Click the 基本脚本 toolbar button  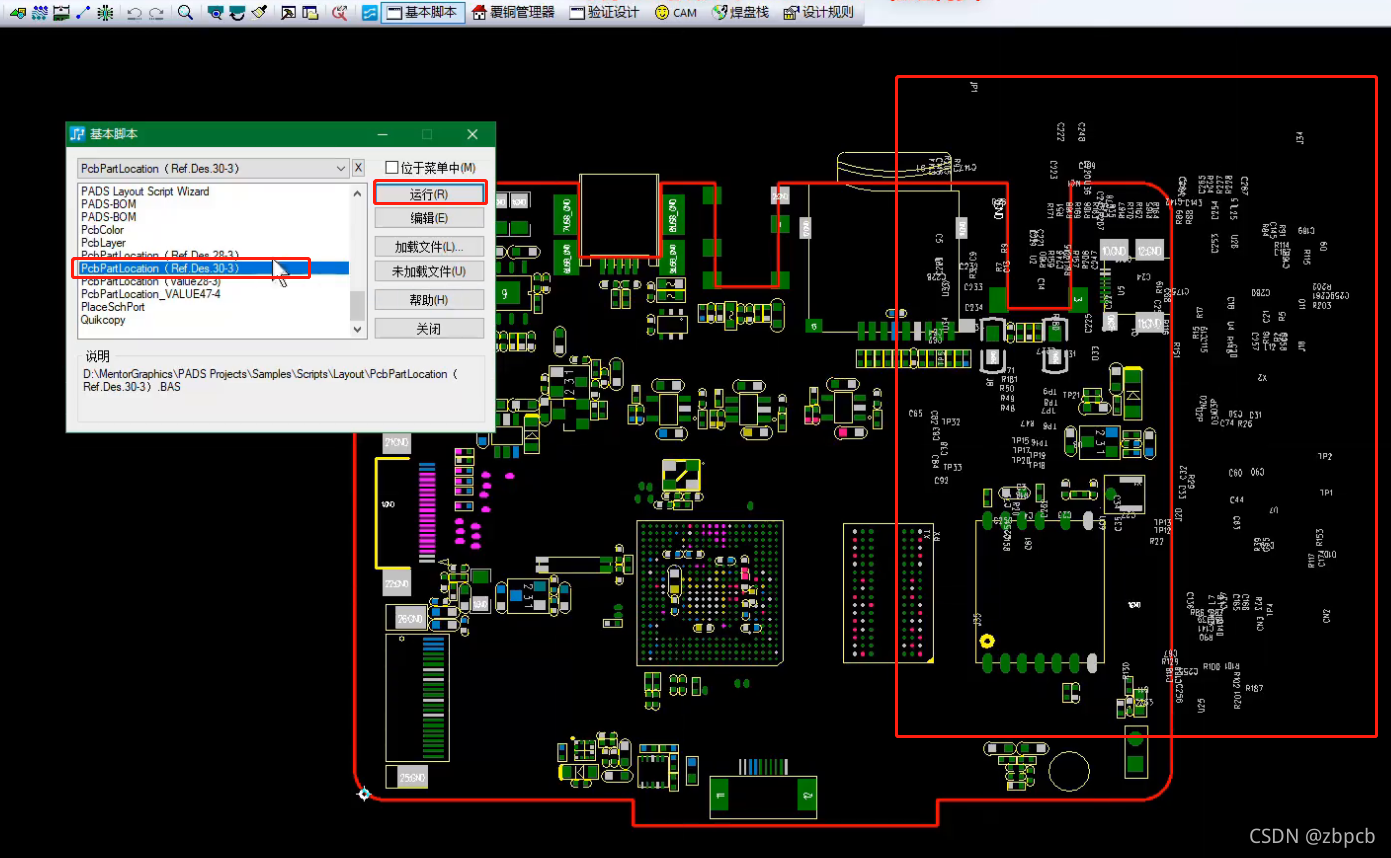423,13
